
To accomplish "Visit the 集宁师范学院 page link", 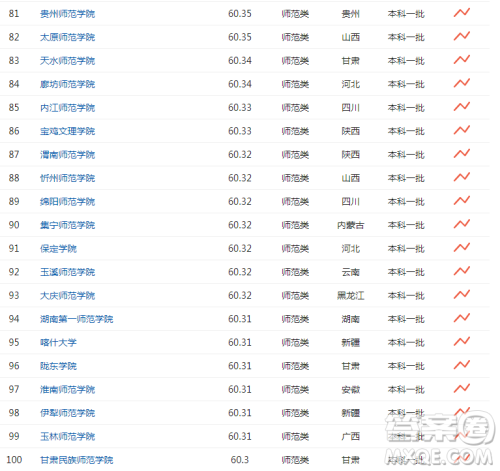I will pos(67,225).
